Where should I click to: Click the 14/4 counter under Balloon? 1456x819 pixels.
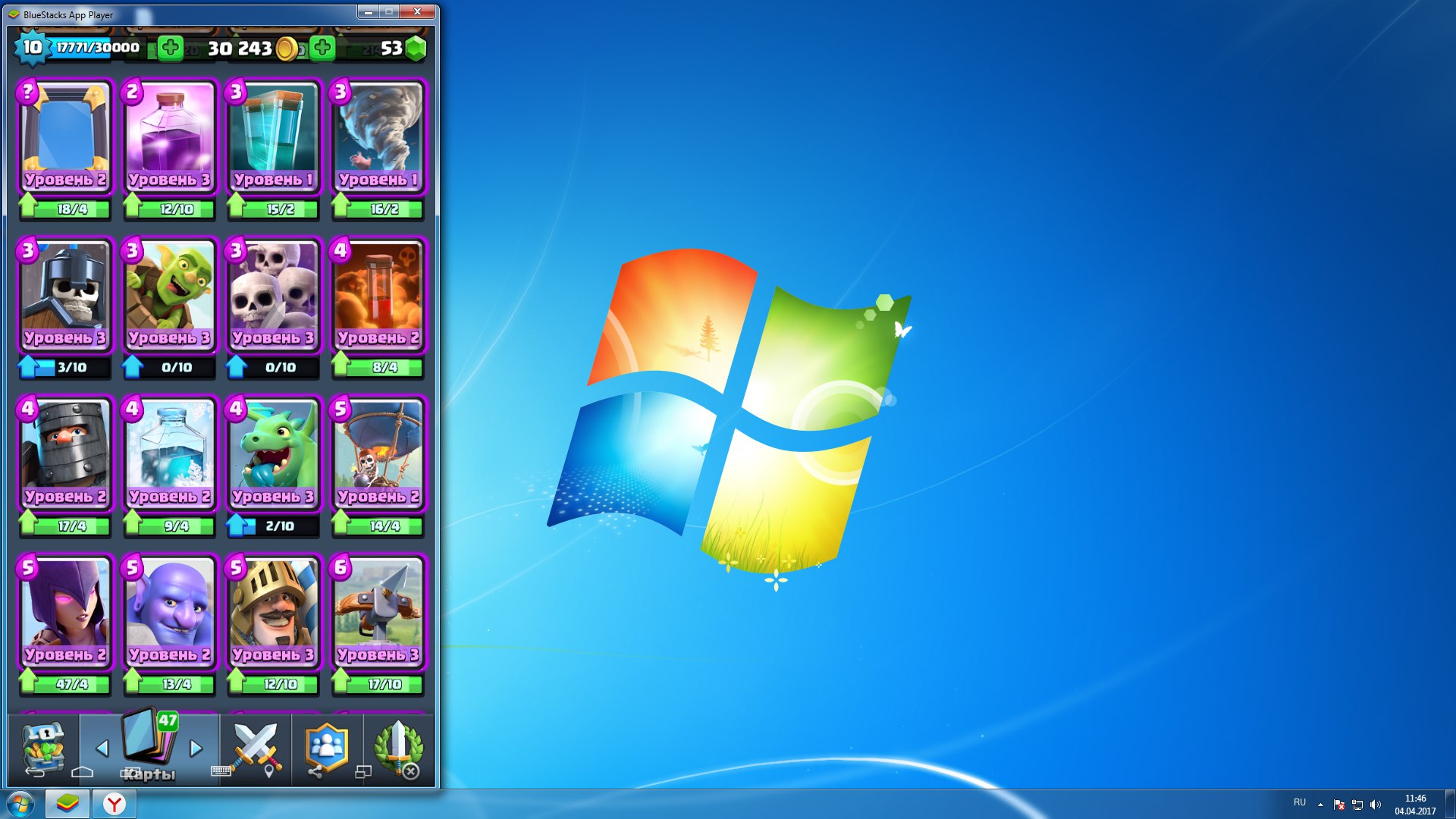[x=384, y=526]
